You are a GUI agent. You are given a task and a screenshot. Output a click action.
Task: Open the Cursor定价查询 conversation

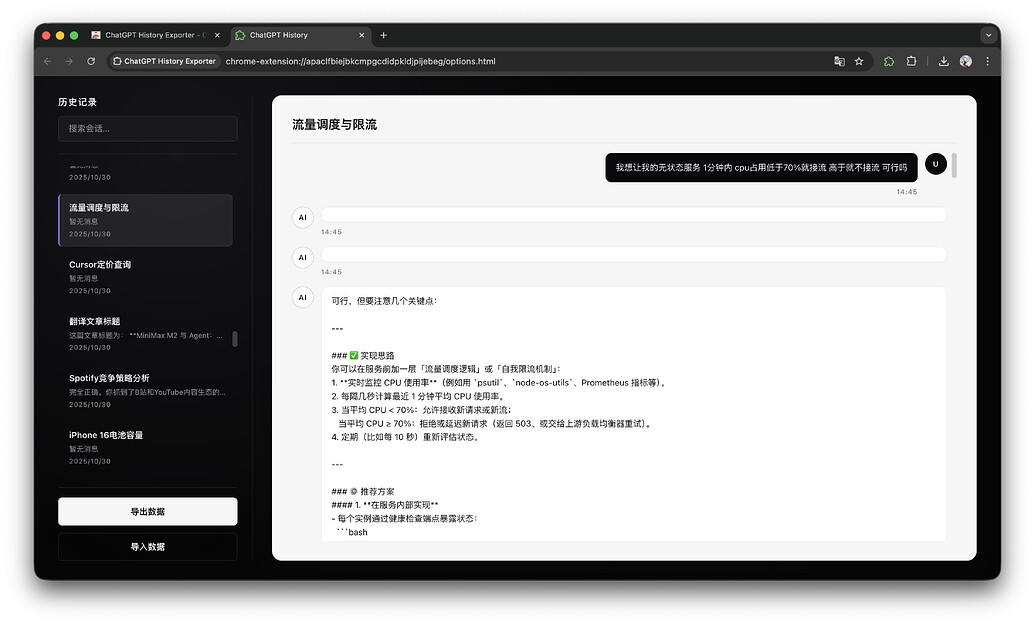[145, 277]
